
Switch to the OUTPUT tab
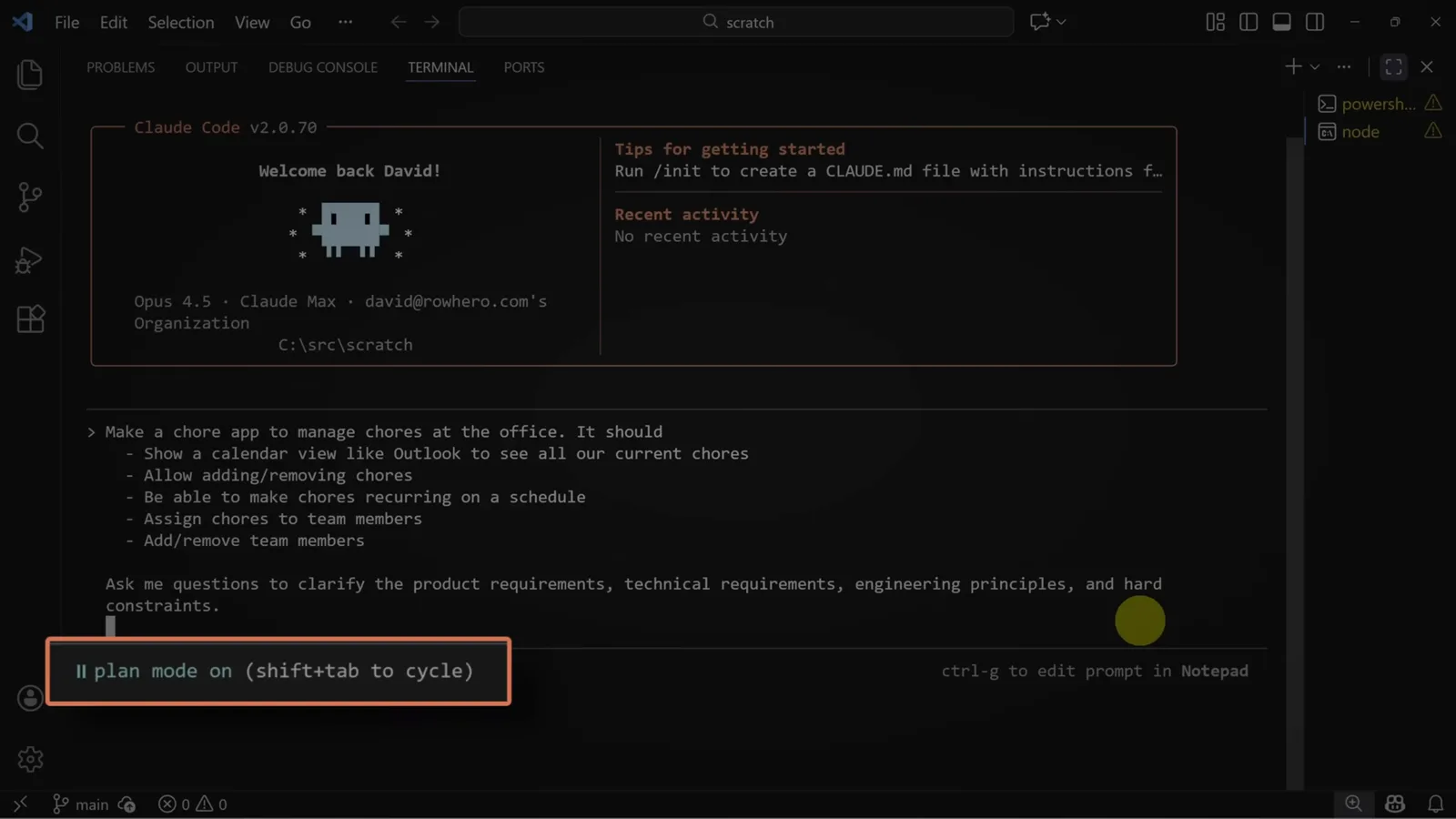pos(211,67)
